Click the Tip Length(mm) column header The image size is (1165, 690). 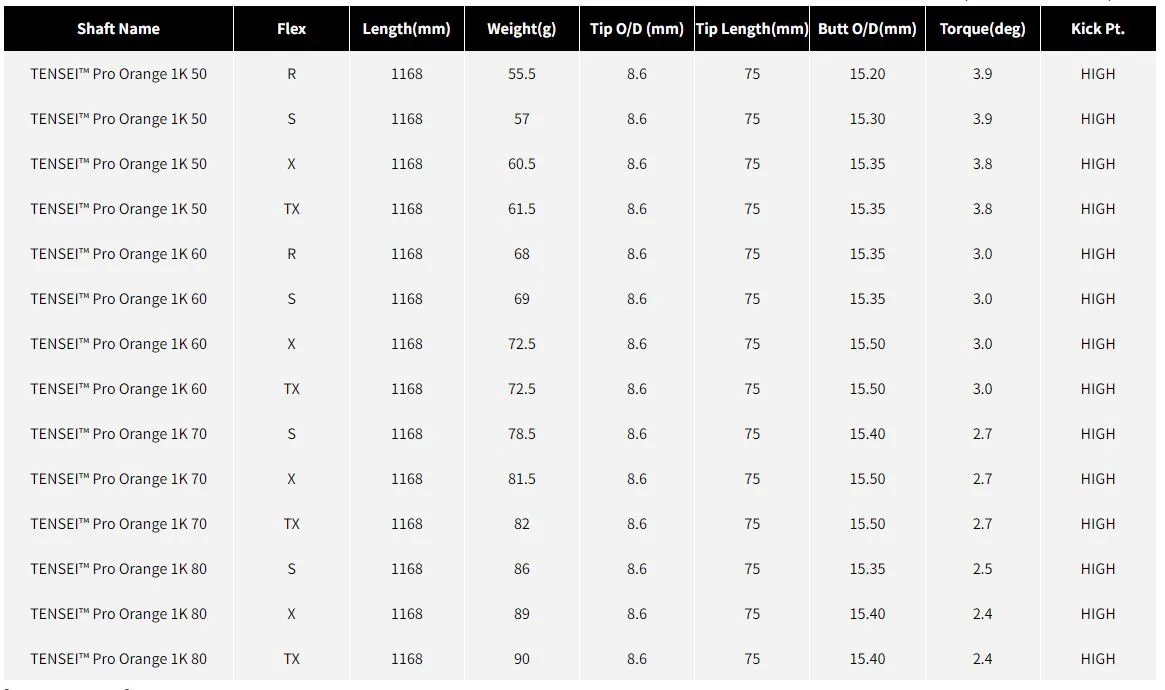(x=752, y=29)
